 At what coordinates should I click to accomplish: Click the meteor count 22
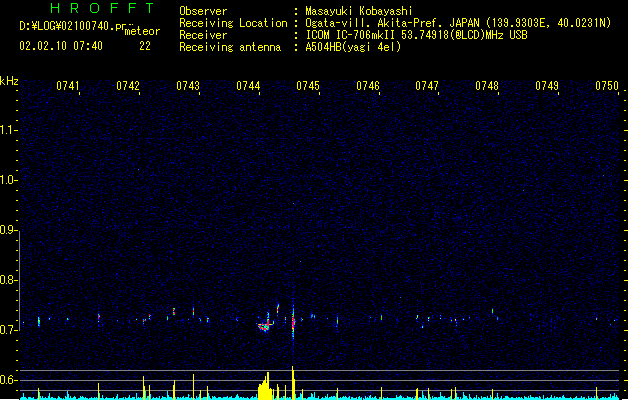pyautogui.click(x=145, y=46)
